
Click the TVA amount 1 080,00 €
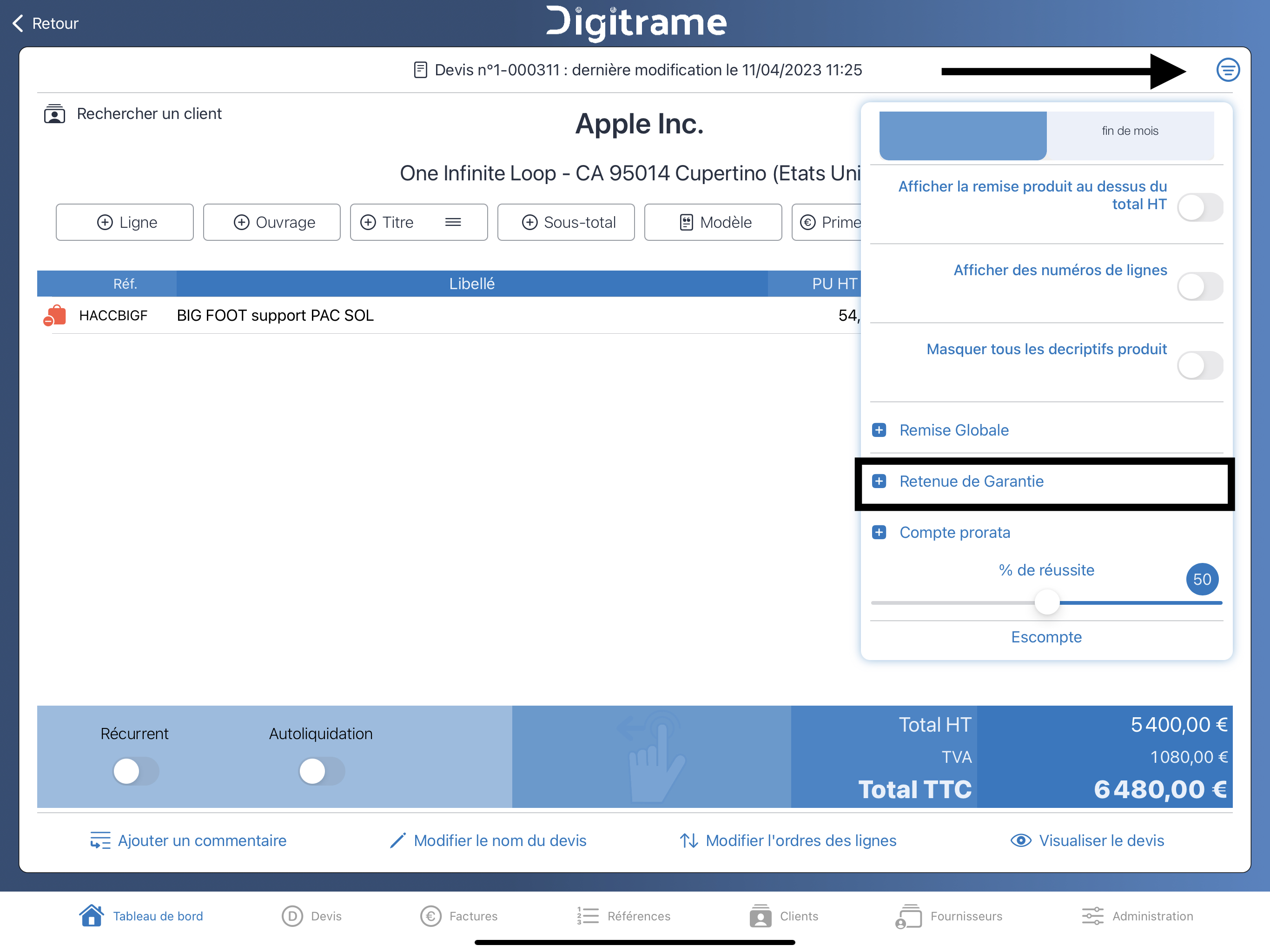pos(1189,757)
